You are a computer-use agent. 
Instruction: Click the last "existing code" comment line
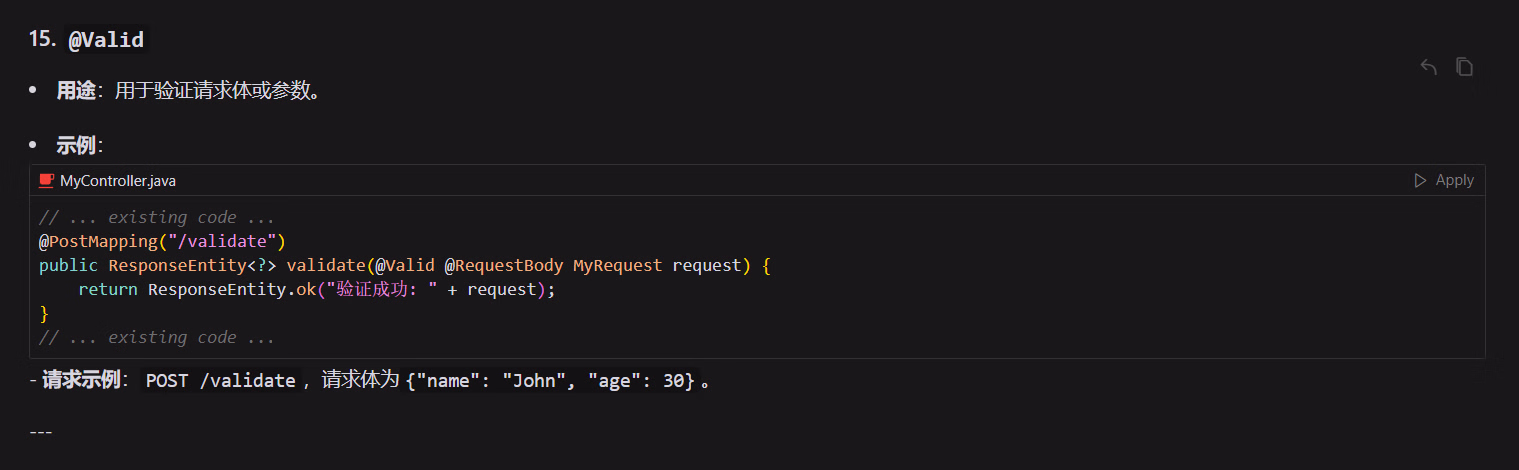(x=157, y=337)
